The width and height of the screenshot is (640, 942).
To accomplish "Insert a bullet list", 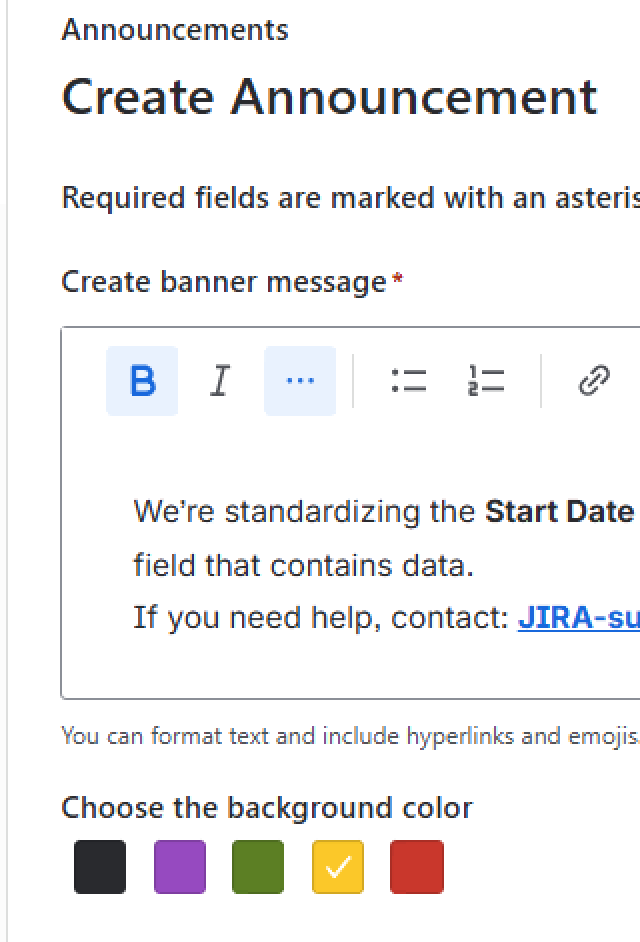I will 409,381.
